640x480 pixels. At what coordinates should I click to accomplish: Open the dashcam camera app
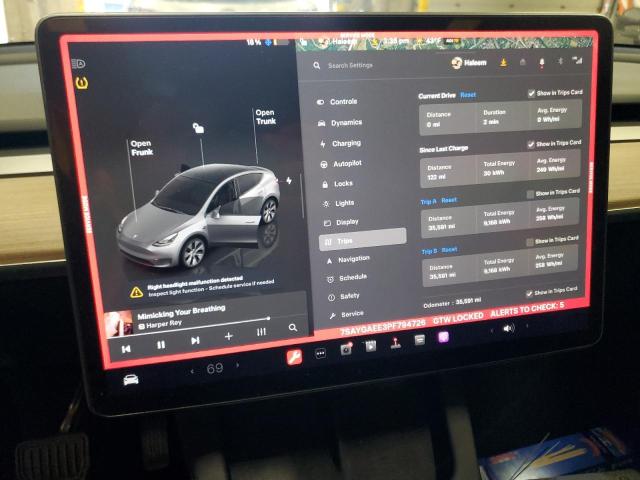coord(346,349)
